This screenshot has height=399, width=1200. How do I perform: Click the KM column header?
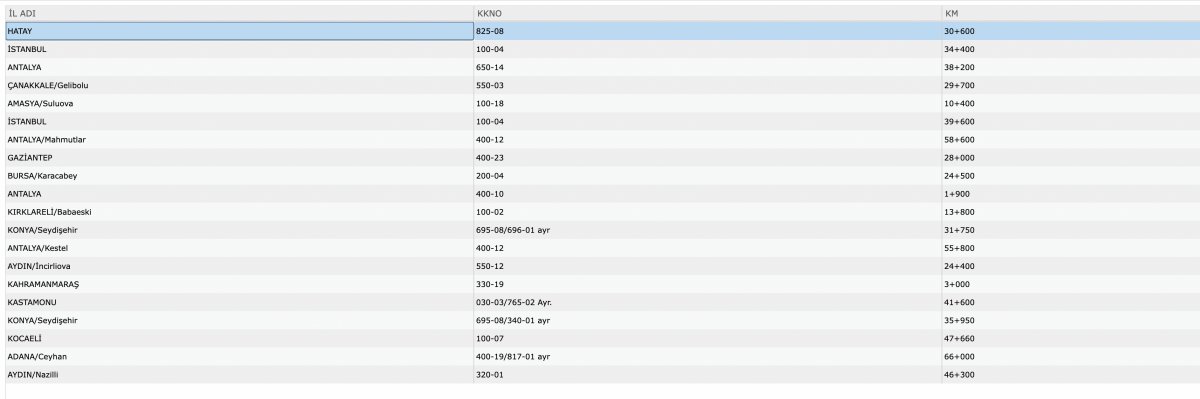[1070, 13]
